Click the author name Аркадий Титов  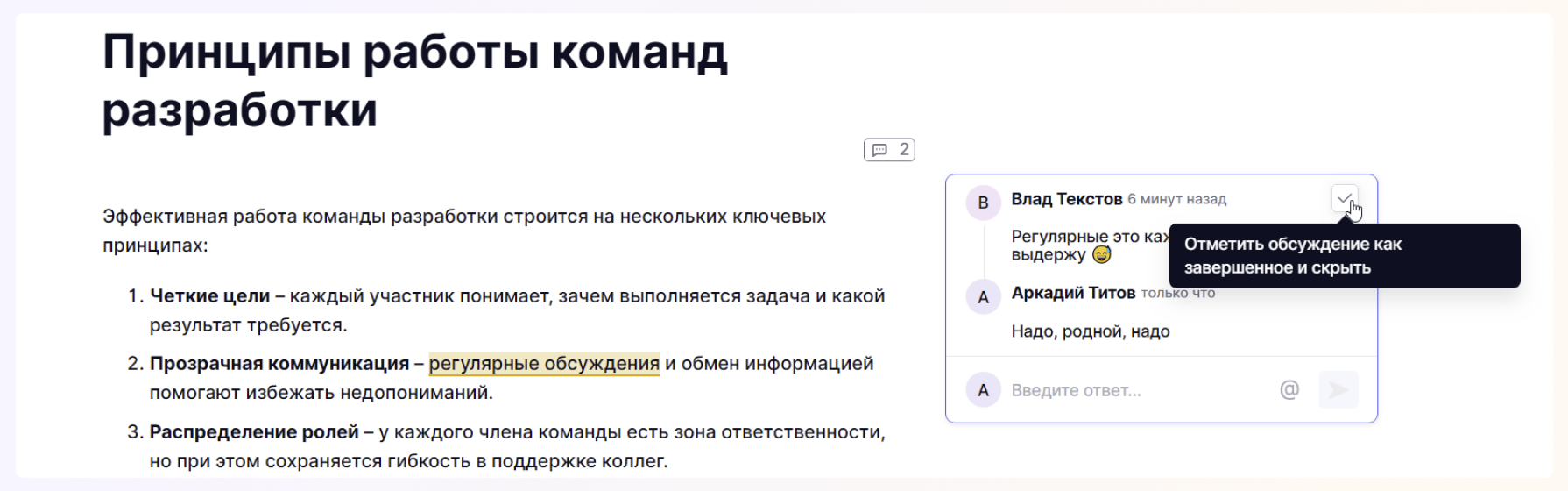tap(1073, 293)
